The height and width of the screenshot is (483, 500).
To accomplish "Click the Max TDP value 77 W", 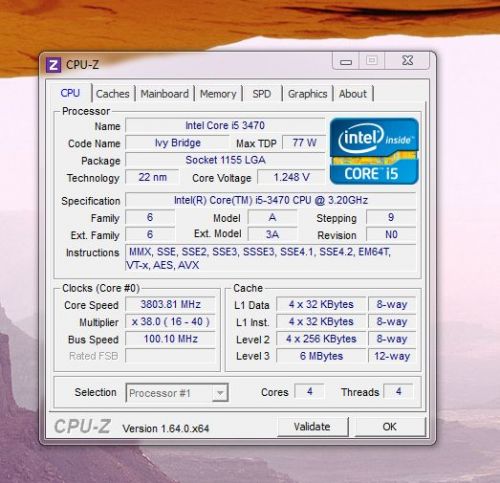I will pyautogui.click(x=304, y=143).
